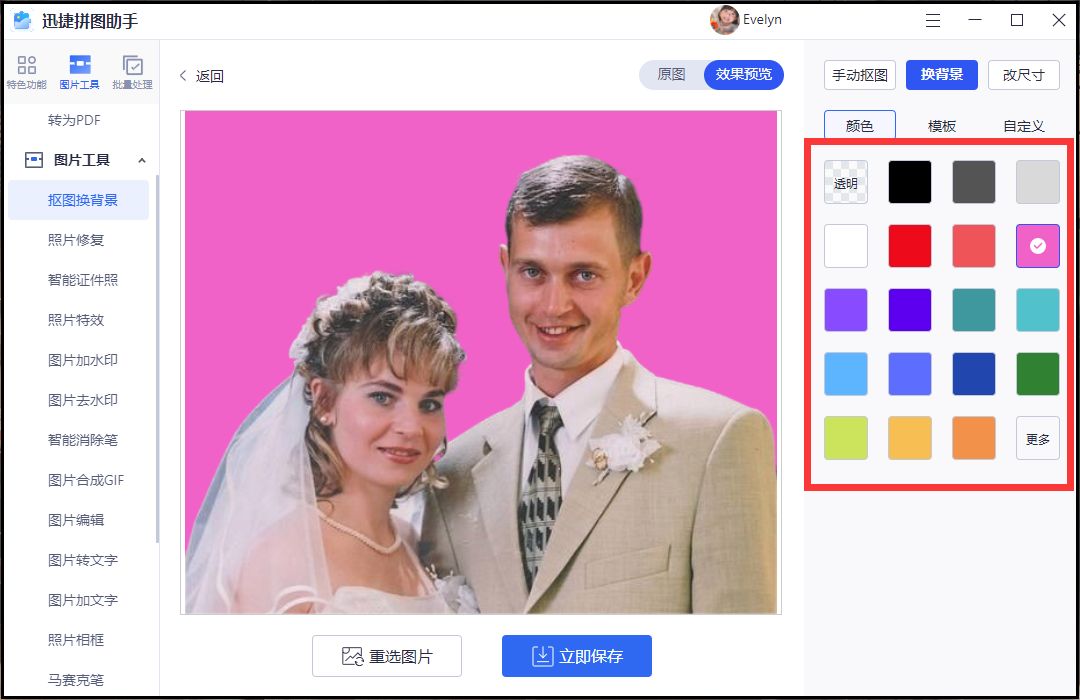Click Evelyn's profile avatar

pyautogui.click(x=724, y=20)
